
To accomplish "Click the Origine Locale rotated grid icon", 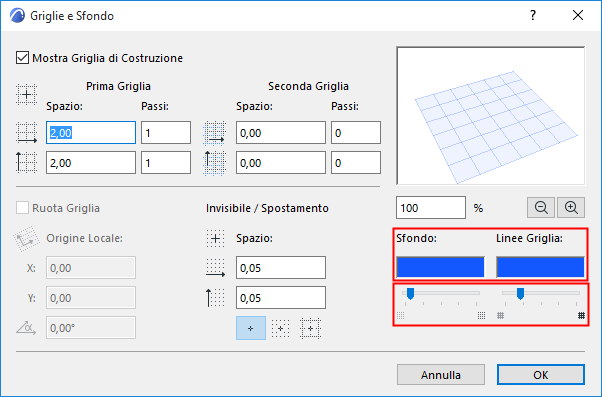I will click(26, 239).
